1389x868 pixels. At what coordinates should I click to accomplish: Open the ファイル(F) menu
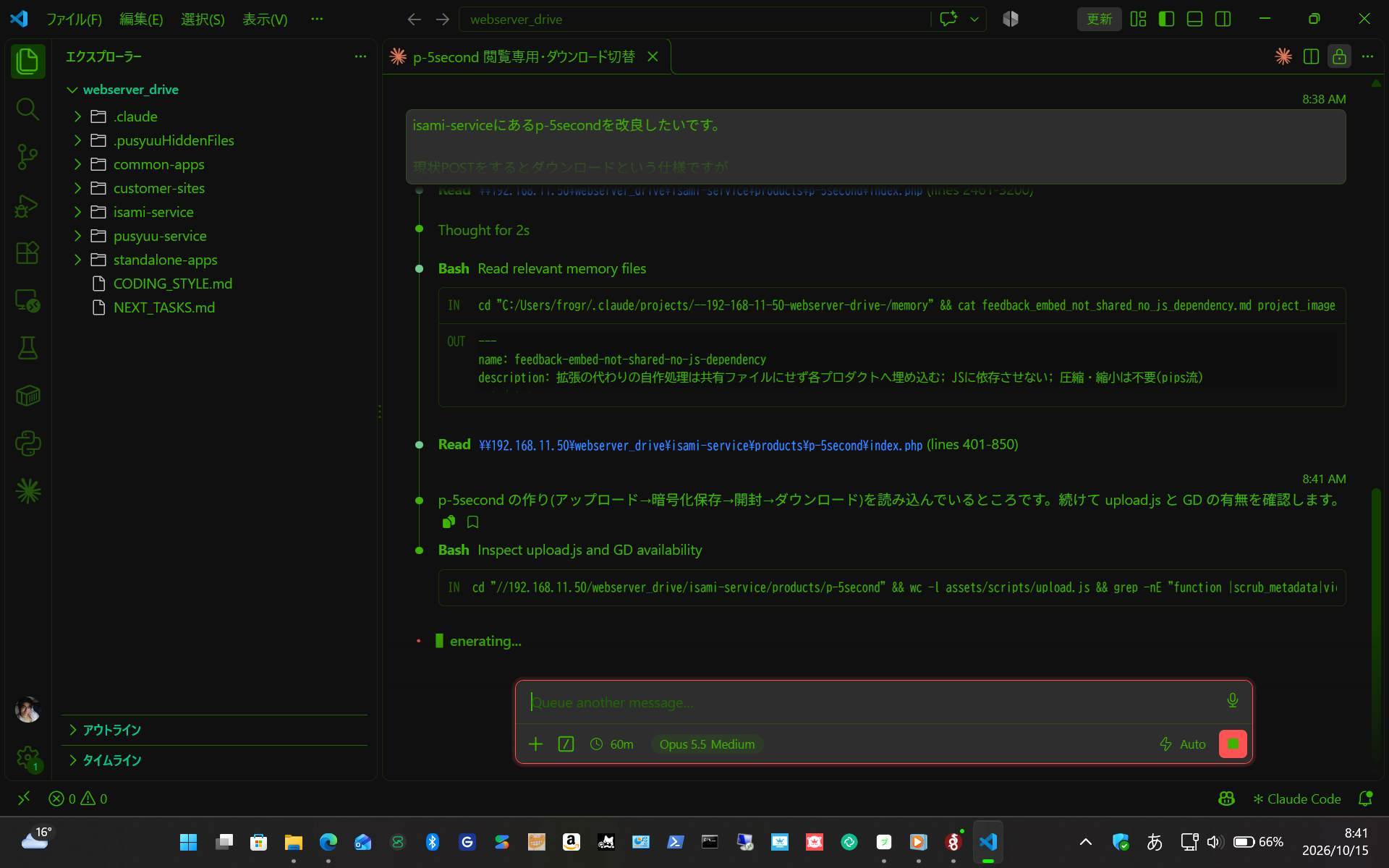pos(74,20)
